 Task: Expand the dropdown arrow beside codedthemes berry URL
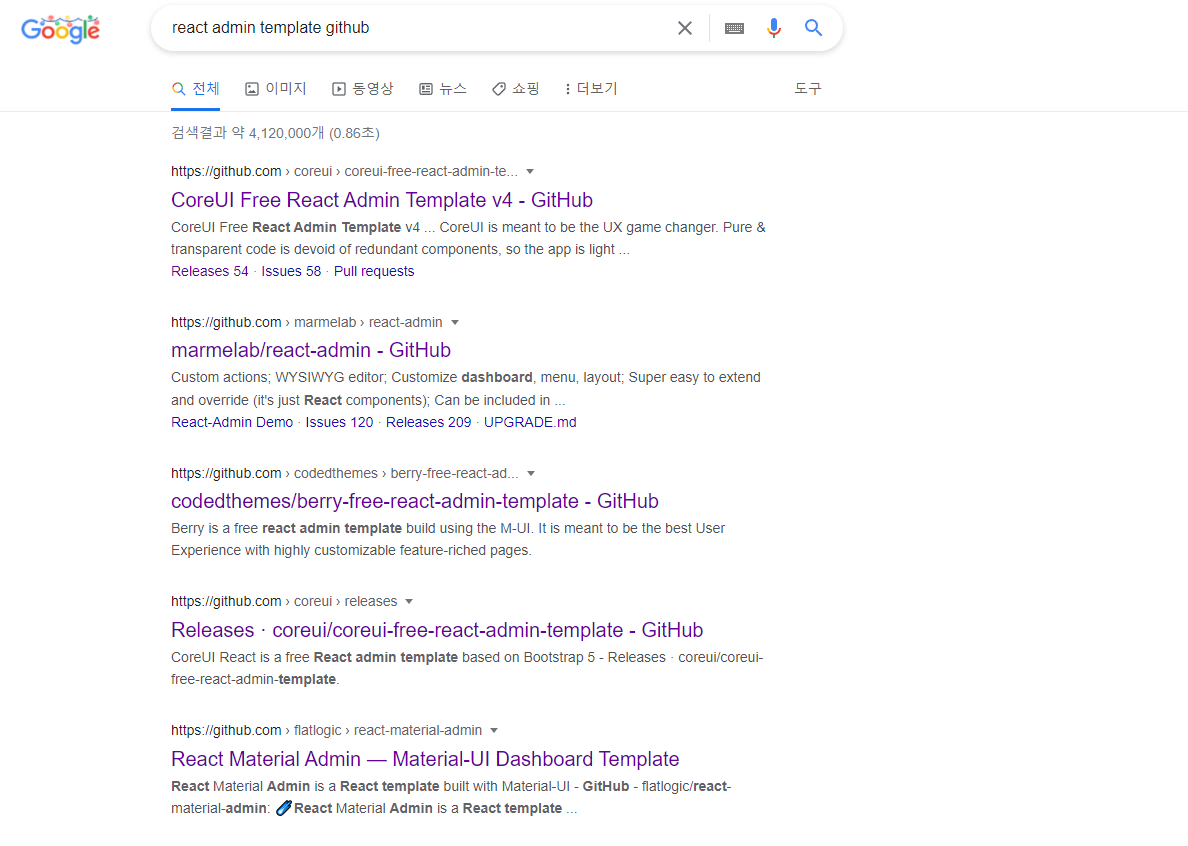(530, 473)
